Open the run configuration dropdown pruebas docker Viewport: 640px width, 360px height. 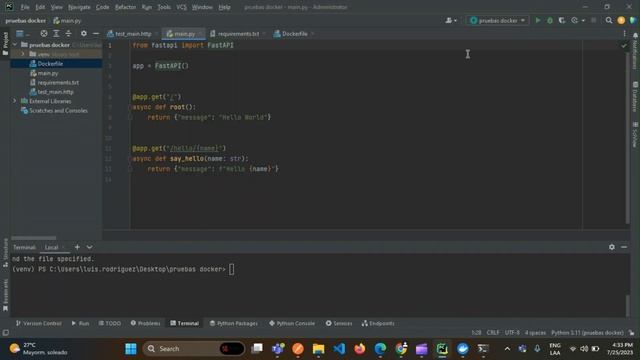497,20
